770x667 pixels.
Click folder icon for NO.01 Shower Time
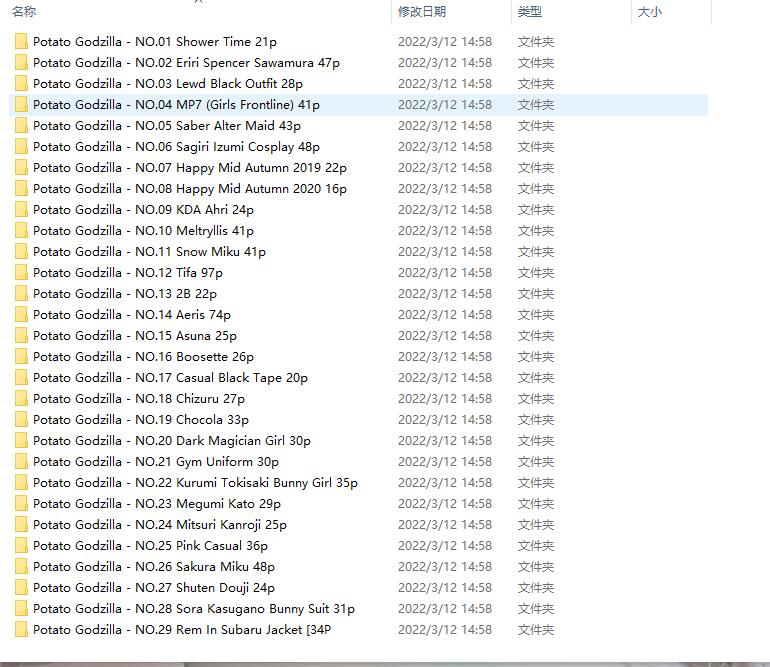pyautogui.click(x=21, y=42)
